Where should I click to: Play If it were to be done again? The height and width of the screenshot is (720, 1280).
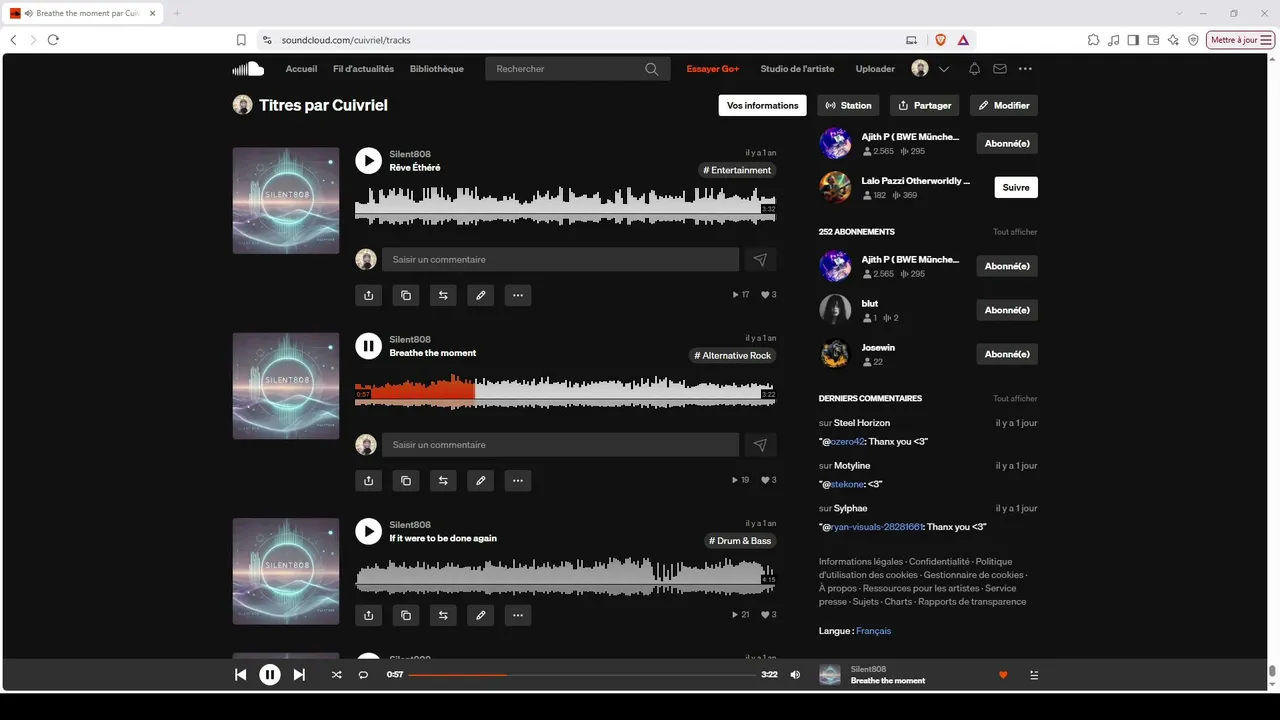368,531
